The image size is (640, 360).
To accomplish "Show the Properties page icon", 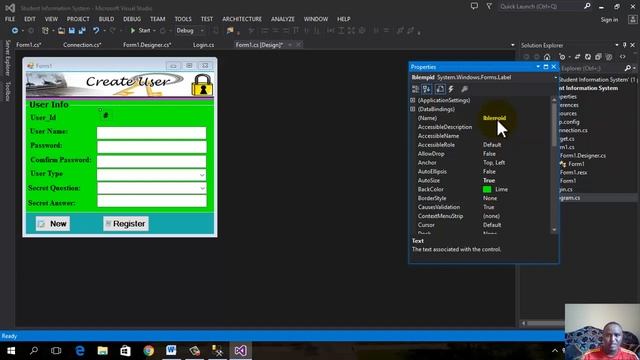I will click(440, 89).
